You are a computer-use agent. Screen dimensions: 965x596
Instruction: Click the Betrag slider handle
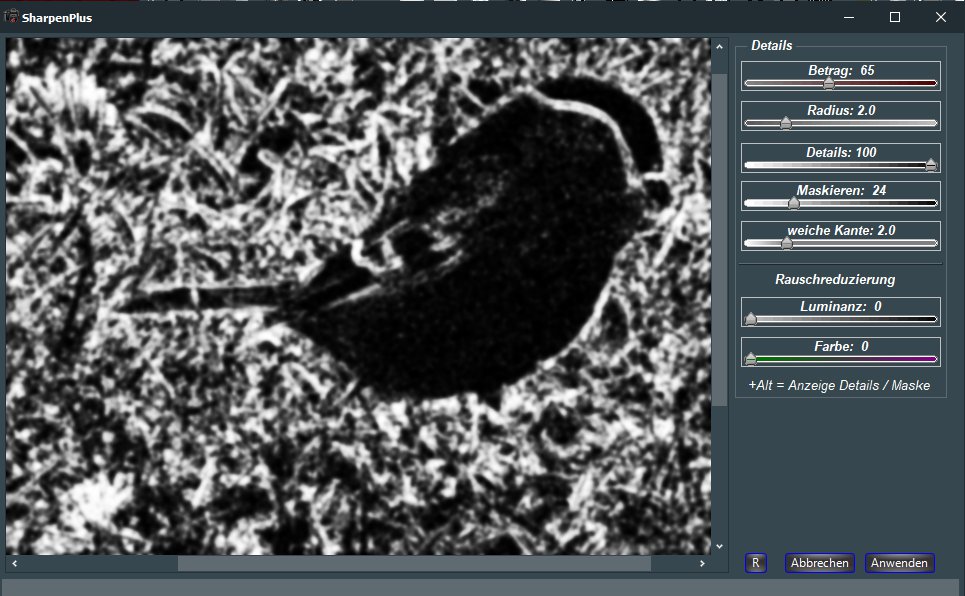tap(828, 84)
